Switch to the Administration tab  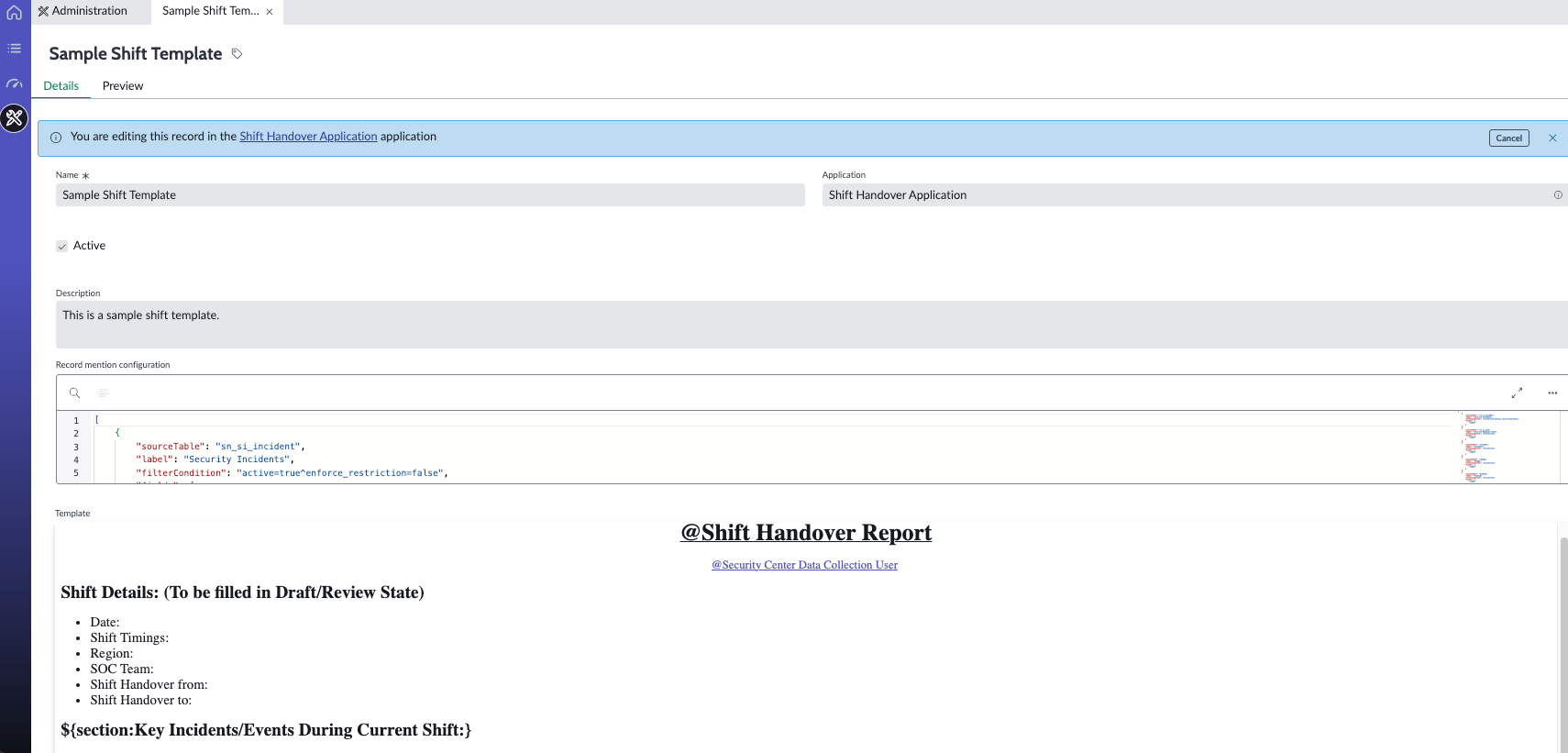[83, 11]
